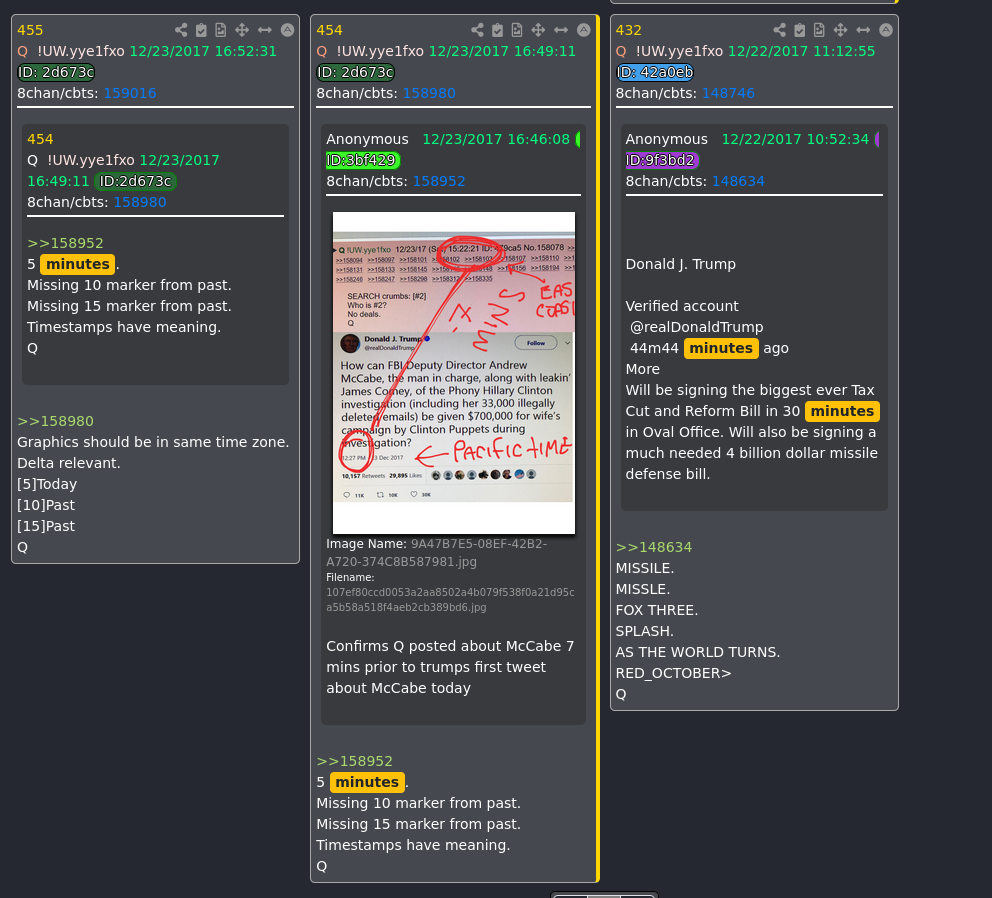Click the bright green ID:3bf429 badge
Viewport: 992px width, 898px height.
tap(363, 160)
